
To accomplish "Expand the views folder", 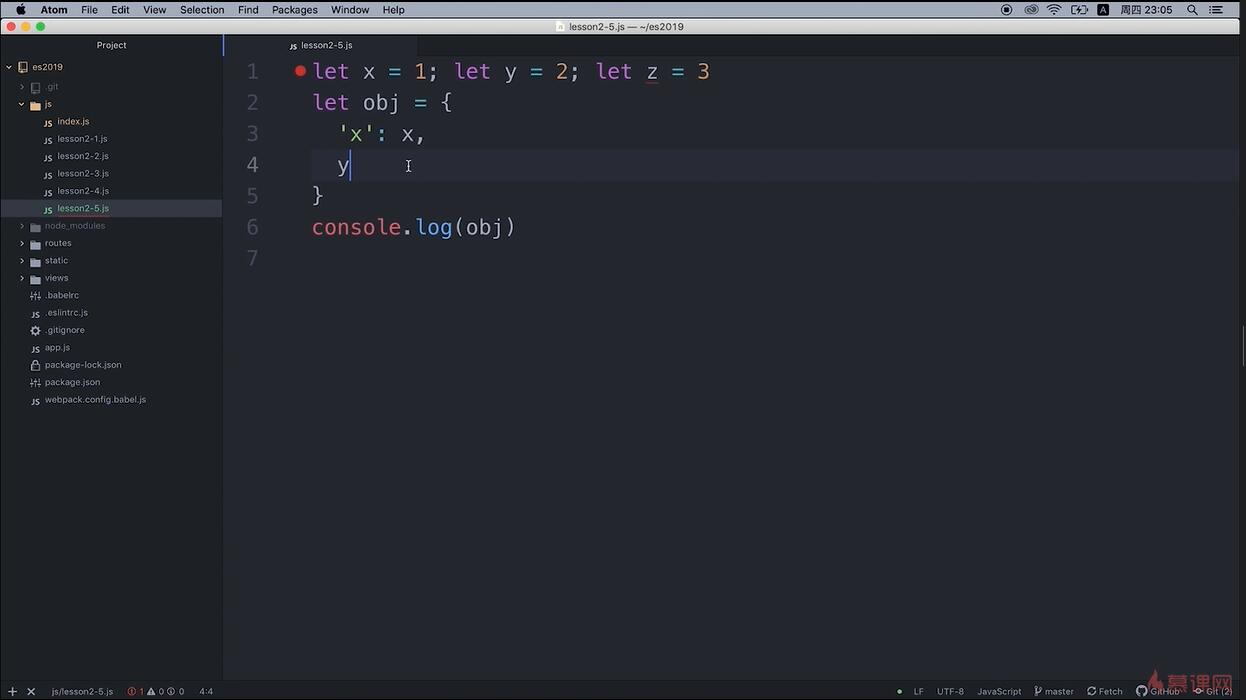I will (22, 278).
